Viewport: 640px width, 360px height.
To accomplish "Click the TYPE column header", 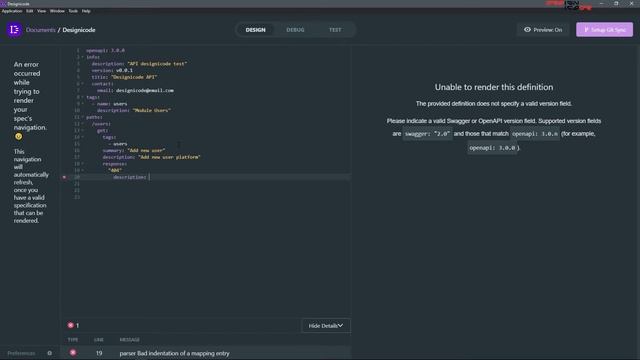I will click(73, 340).
